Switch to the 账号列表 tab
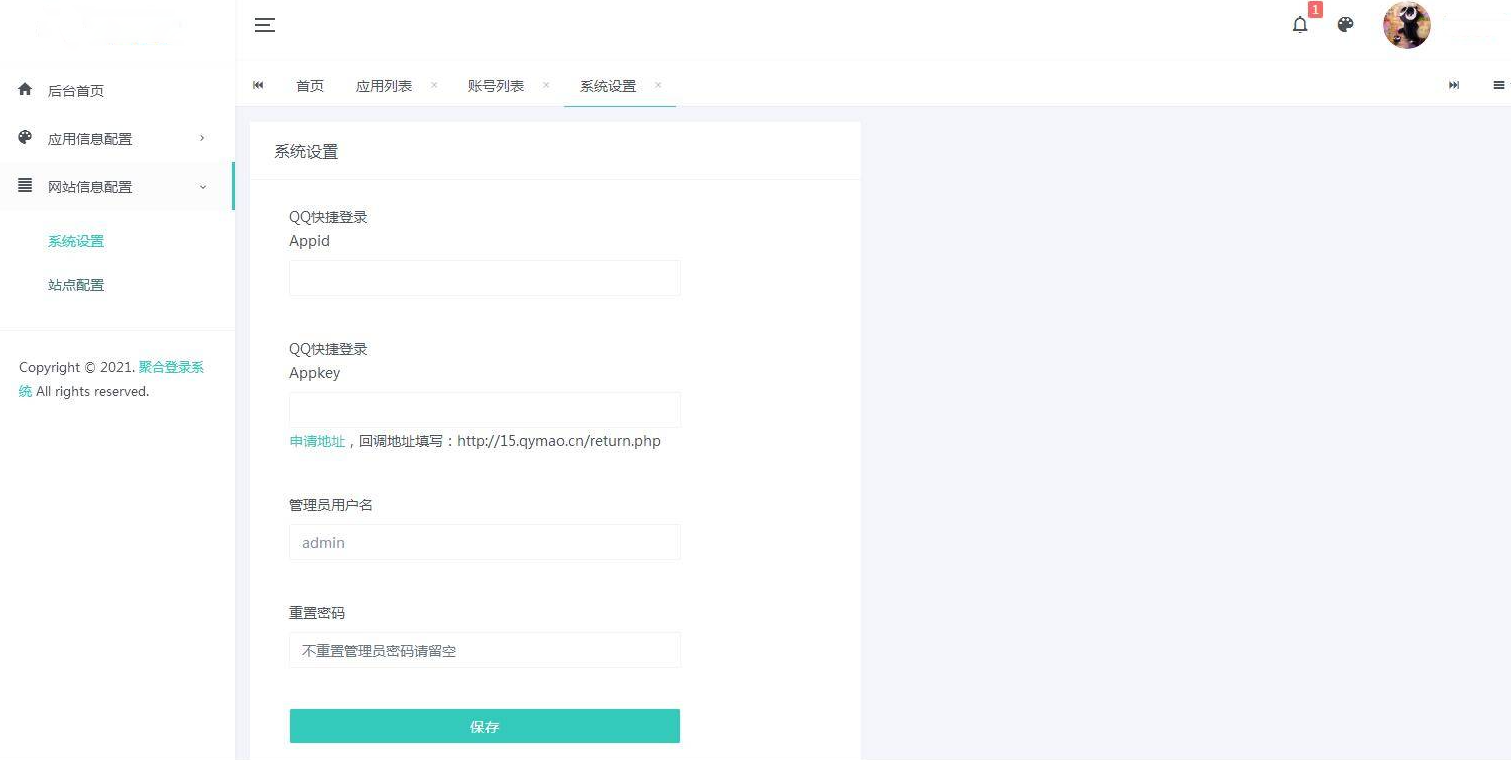 (x=496, y=86)
